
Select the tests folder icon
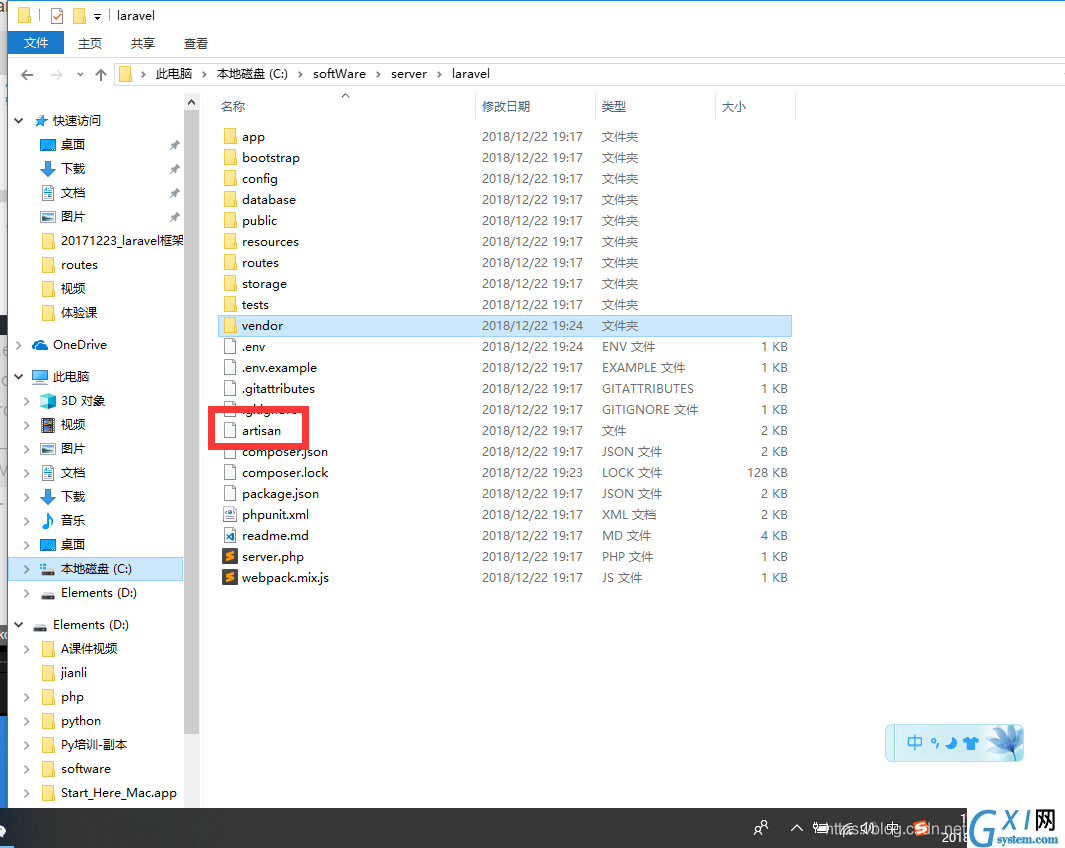pos(230,305)
